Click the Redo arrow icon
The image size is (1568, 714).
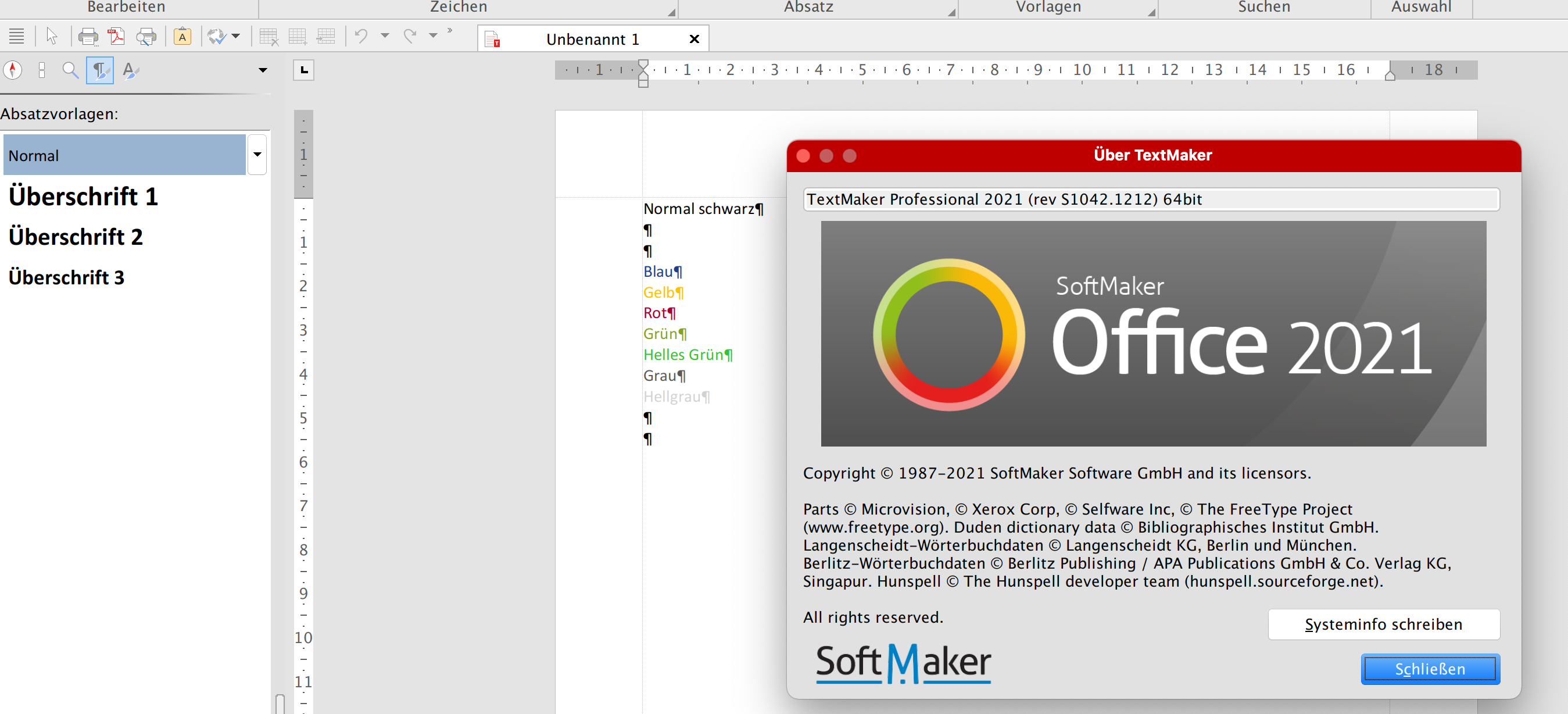pos(410,37)
